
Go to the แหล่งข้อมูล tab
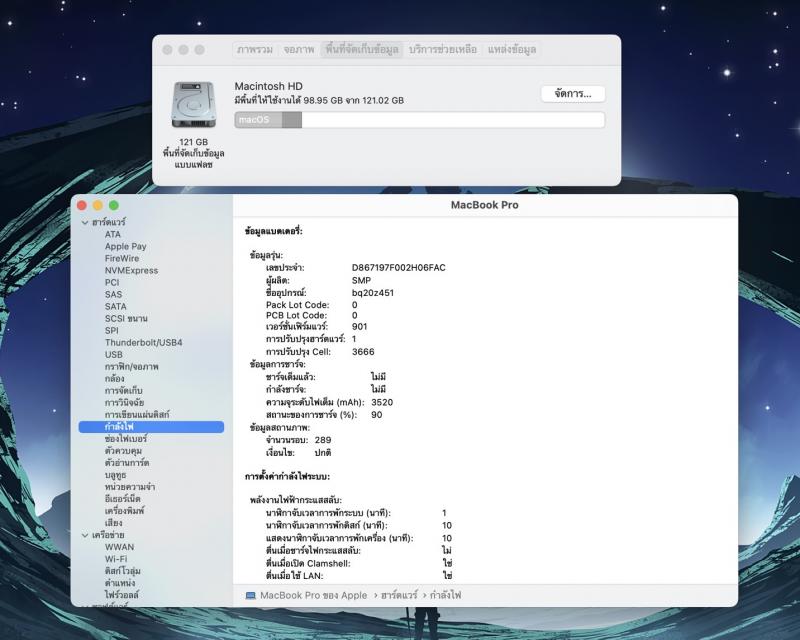[512, 49]
